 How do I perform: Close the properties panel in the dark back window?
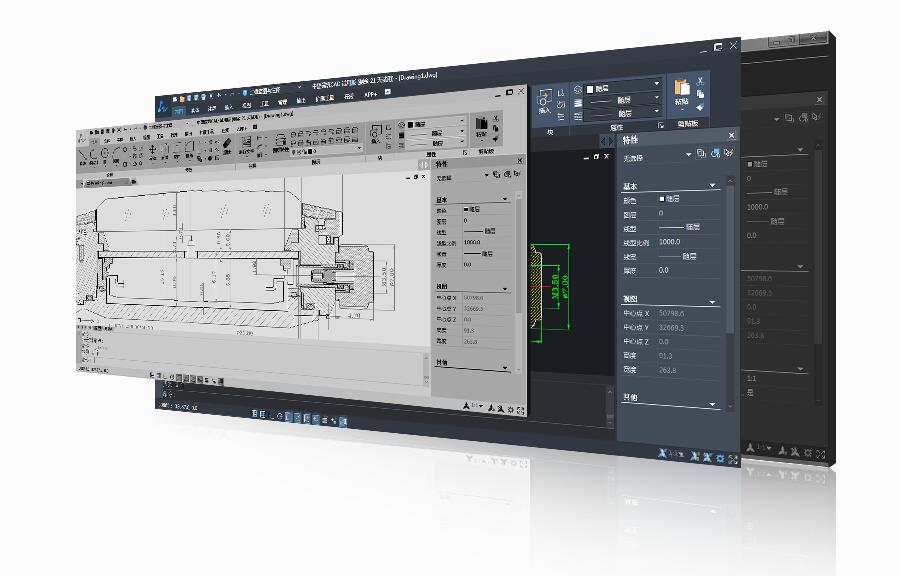tap(819, 99)
